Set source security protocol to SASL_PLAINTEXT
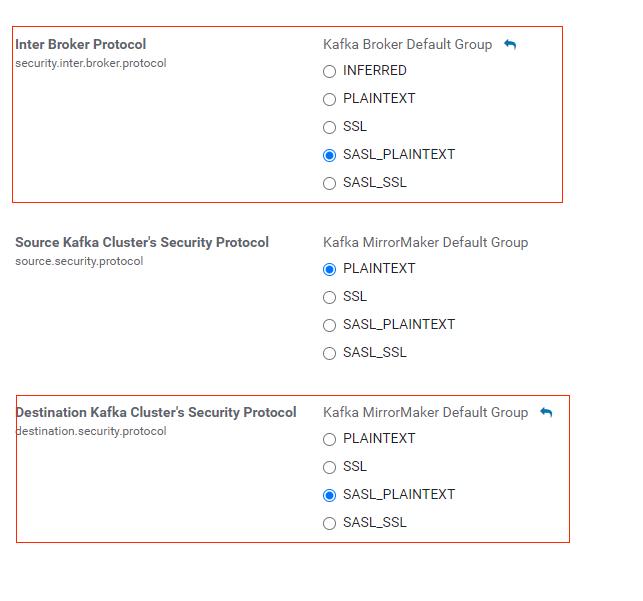 click(329, 325)
